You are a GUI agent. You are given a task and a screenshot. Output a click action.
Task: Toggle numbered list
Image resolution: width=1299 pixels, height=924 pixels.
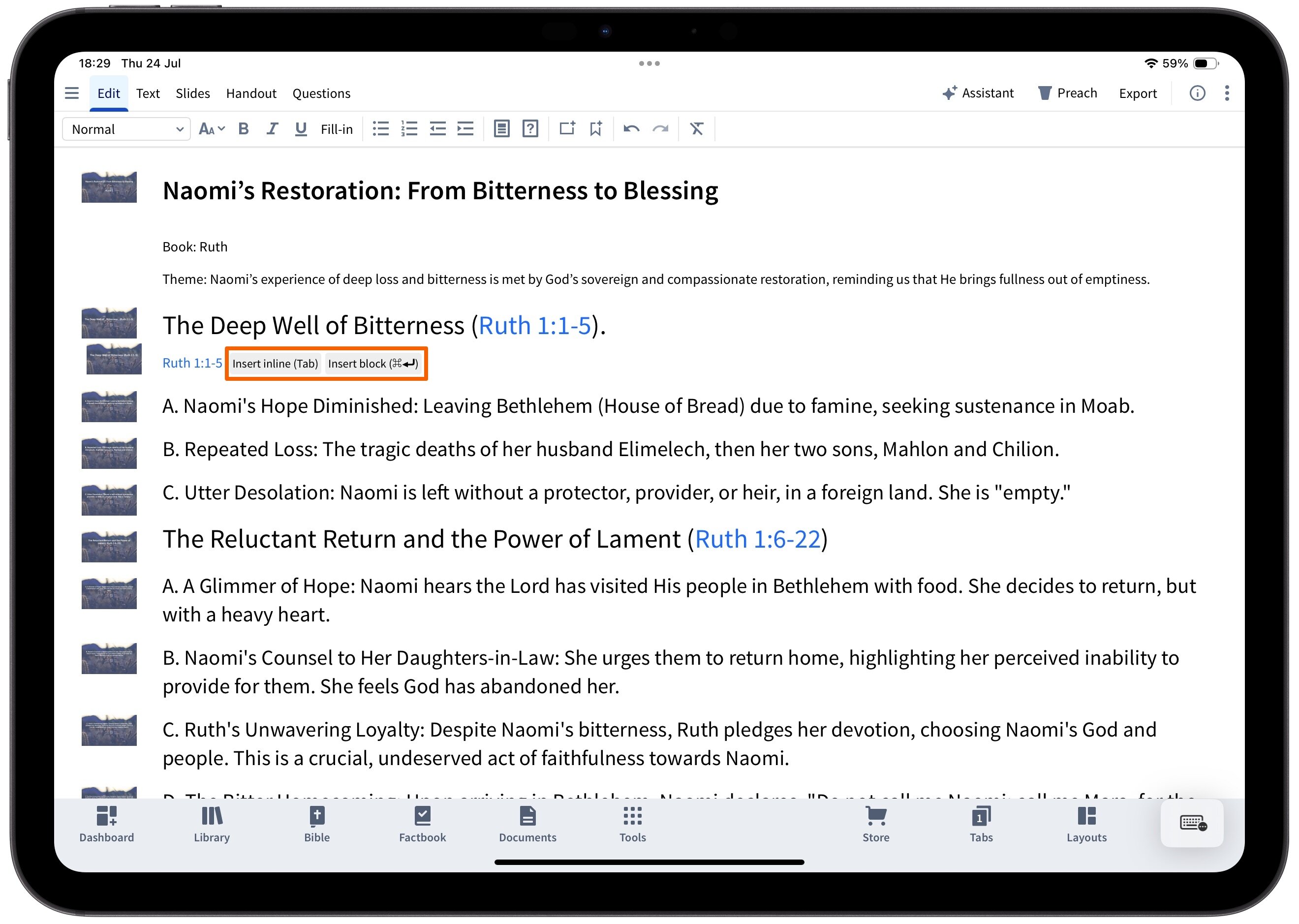[409, 129]
